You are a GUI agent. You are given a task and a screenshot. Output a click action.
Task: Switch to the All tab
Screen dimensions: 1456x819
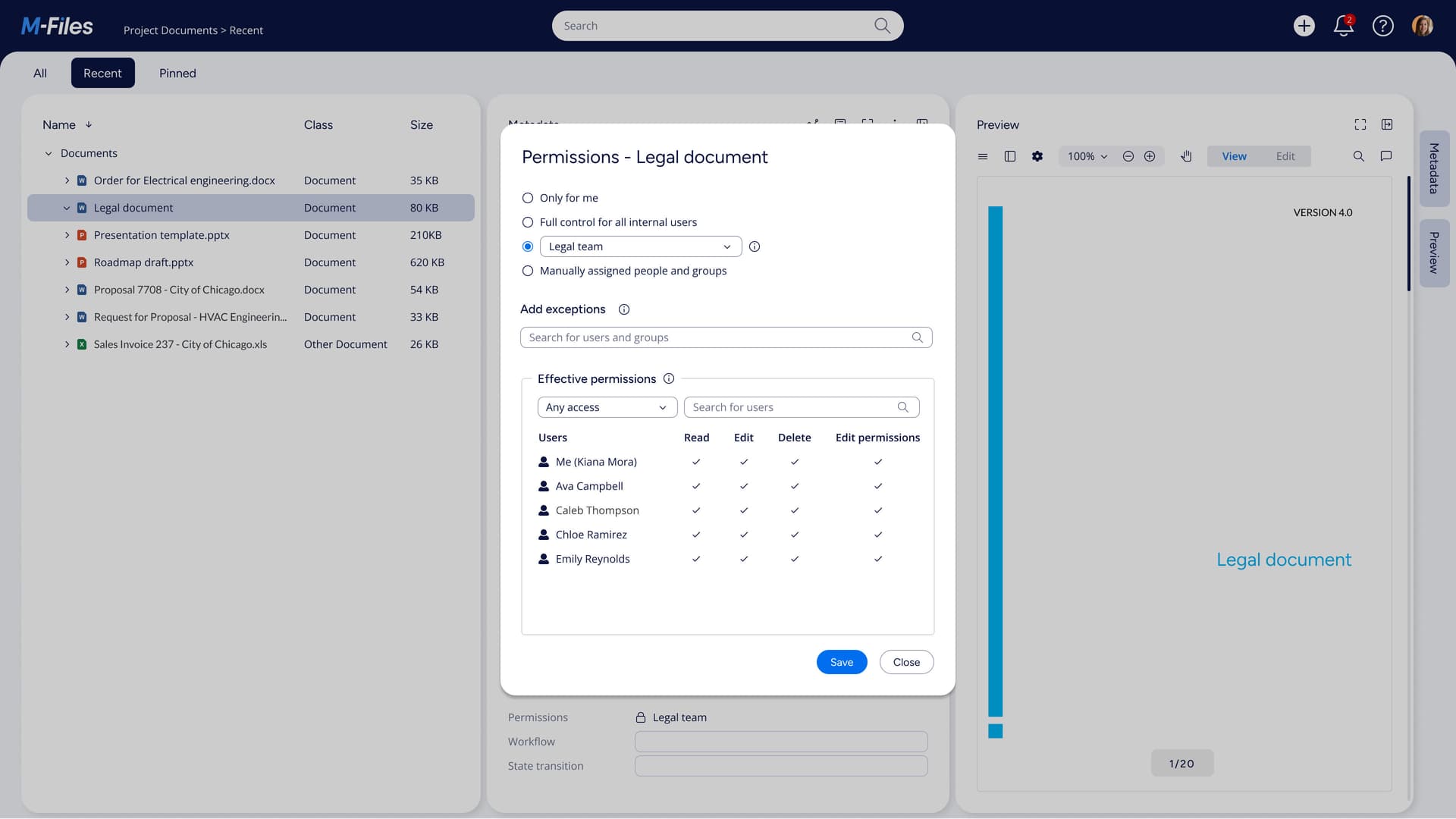[40, 73]
